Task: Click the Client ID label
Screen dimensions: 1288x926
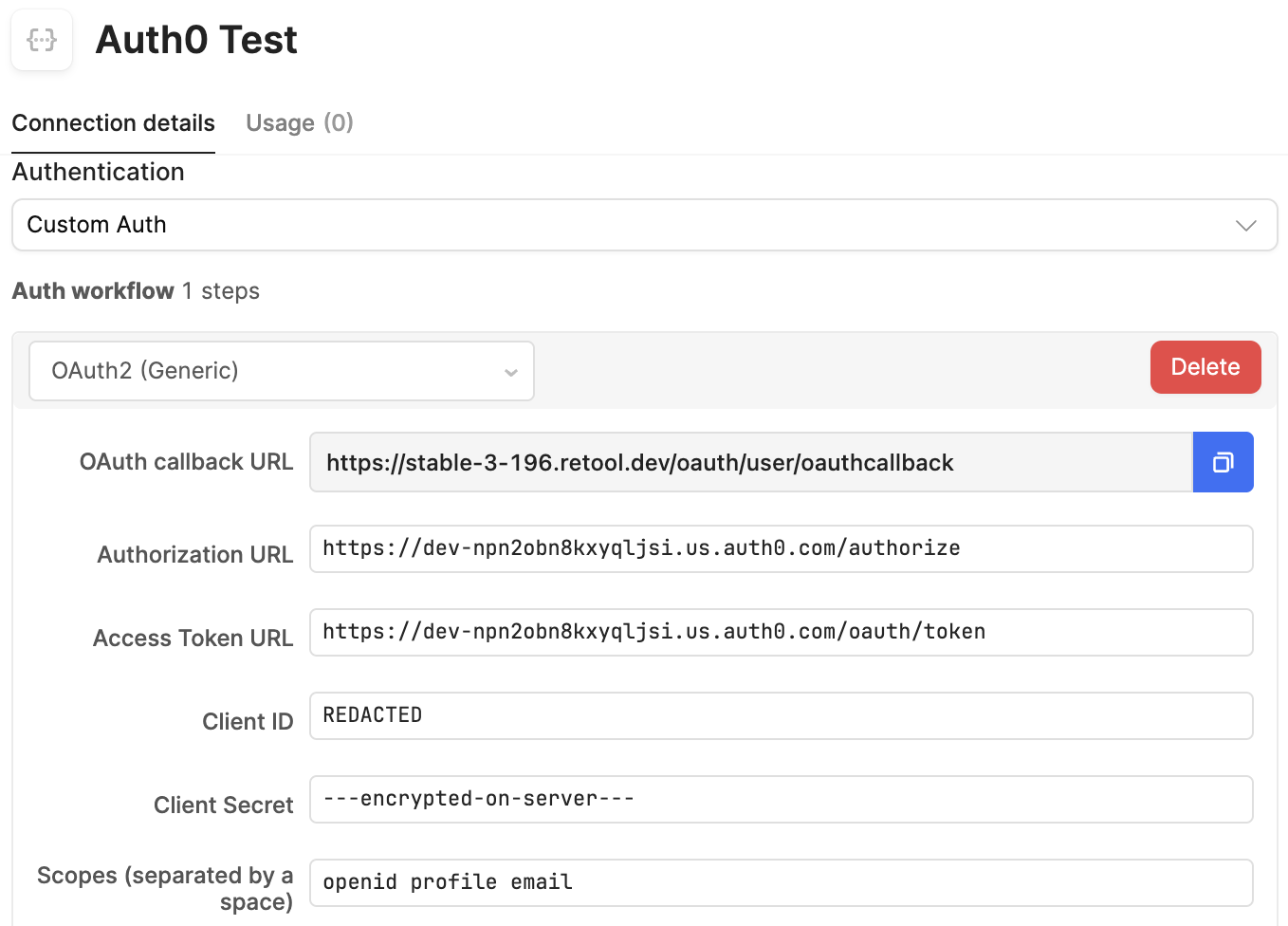Action: tap(248, 722)
